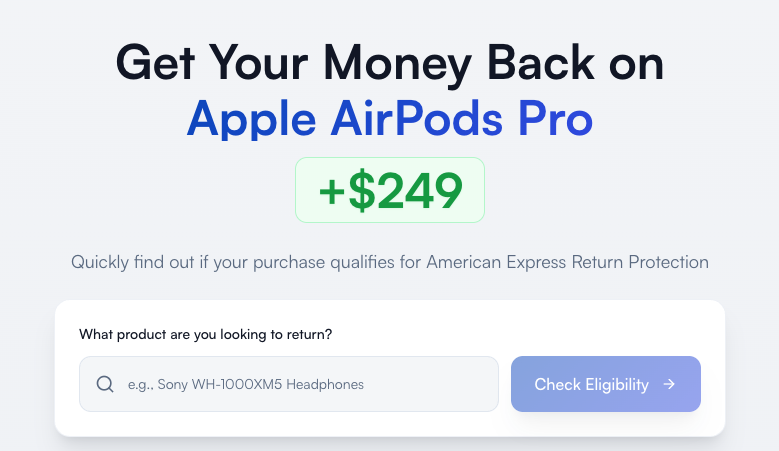
Task: Click the blue Apple AirPods Pro heading
Action: click(x=390, y=120)
